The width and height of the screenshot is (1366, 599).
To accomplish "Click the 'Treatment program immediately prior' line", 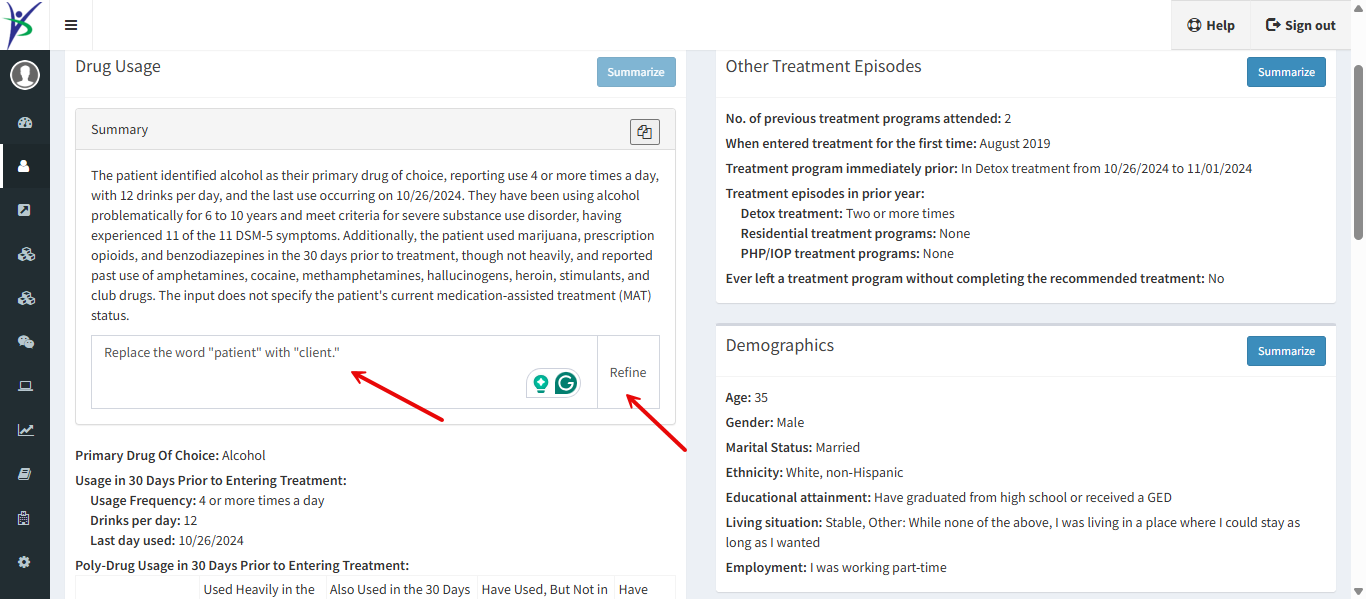I will [989, 169].
